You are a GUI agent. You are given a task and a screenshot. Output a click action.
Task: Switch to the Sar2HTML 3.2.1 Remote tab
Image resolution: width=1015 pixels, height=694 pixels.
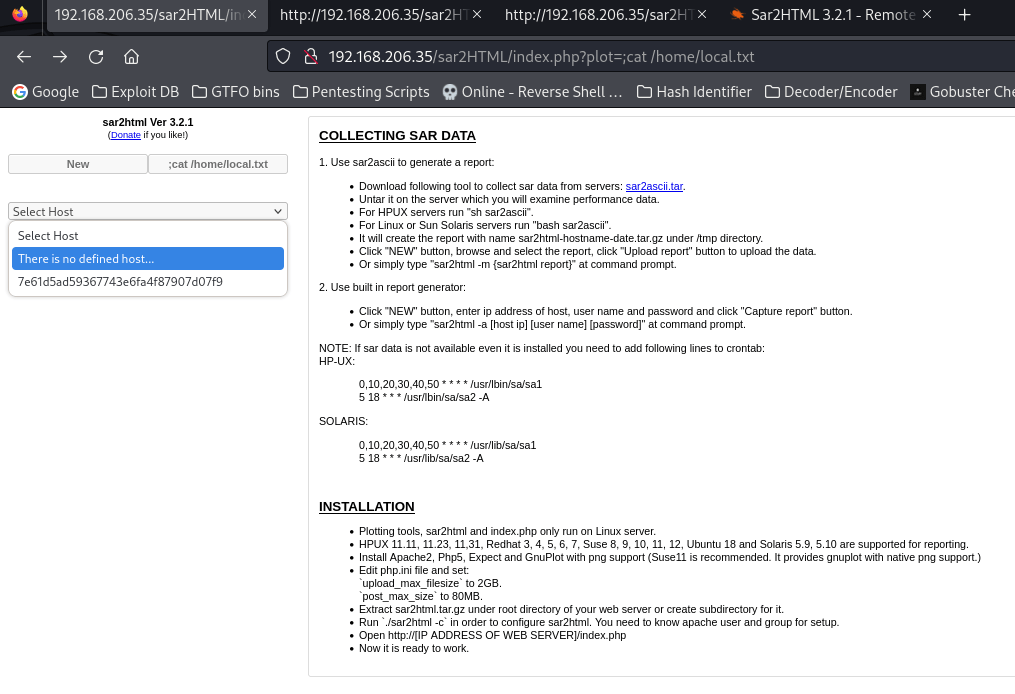pos(822,15)
